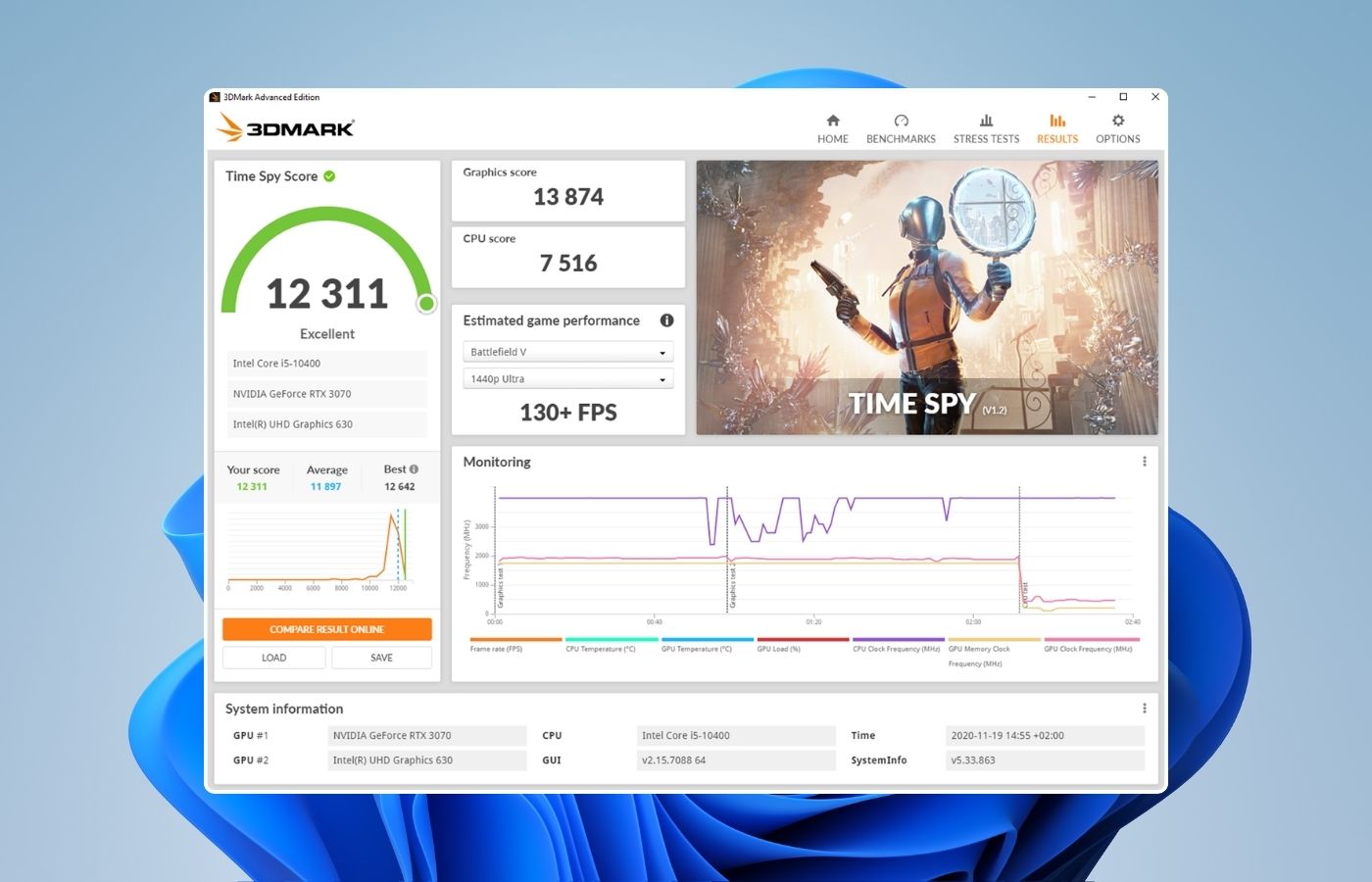Switch to Stress Tests tab
This screenshot has width=1372, height=882.
[x=986, y=128]
